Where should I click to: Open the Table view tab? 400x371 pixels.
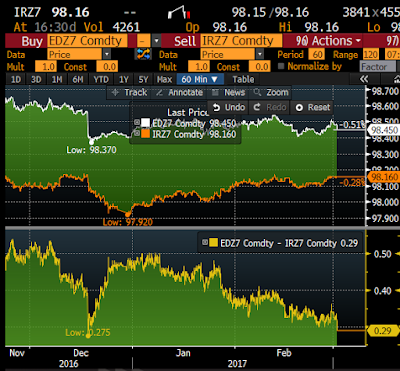pos(243,79)
